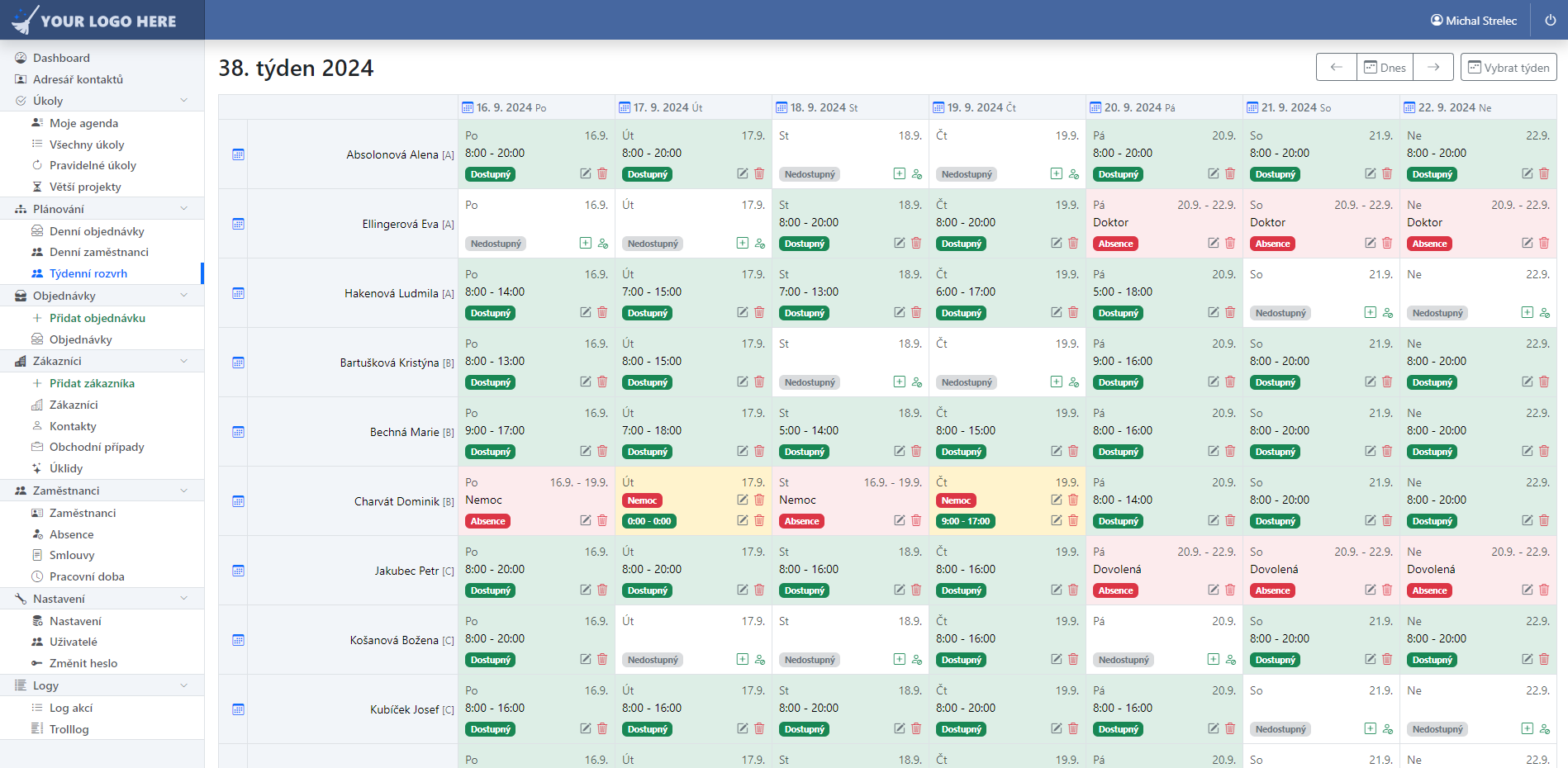
Task: Click calendar icon in 16. 9. 2024 header
Action: pyautogui.click(x=468, y=107)
